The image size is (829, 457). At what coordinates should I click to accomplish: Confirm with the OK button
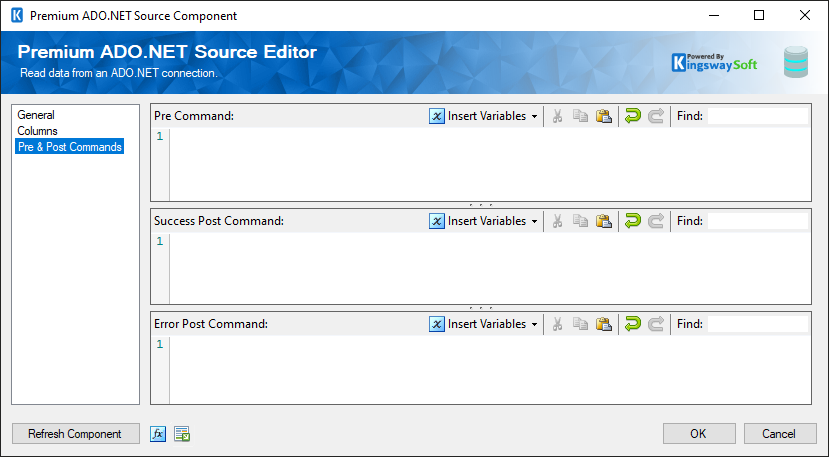coord(698,434)
